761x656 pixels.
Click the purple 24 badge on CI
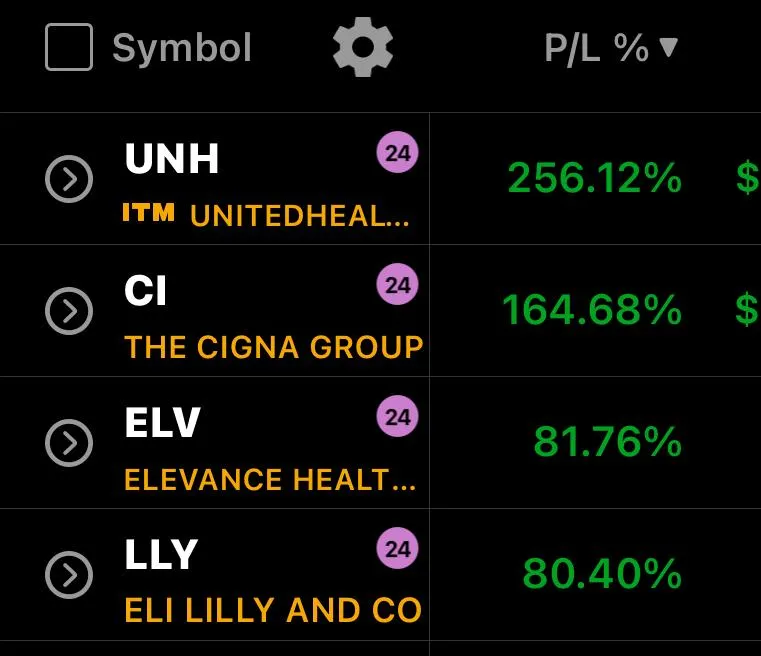397,284
